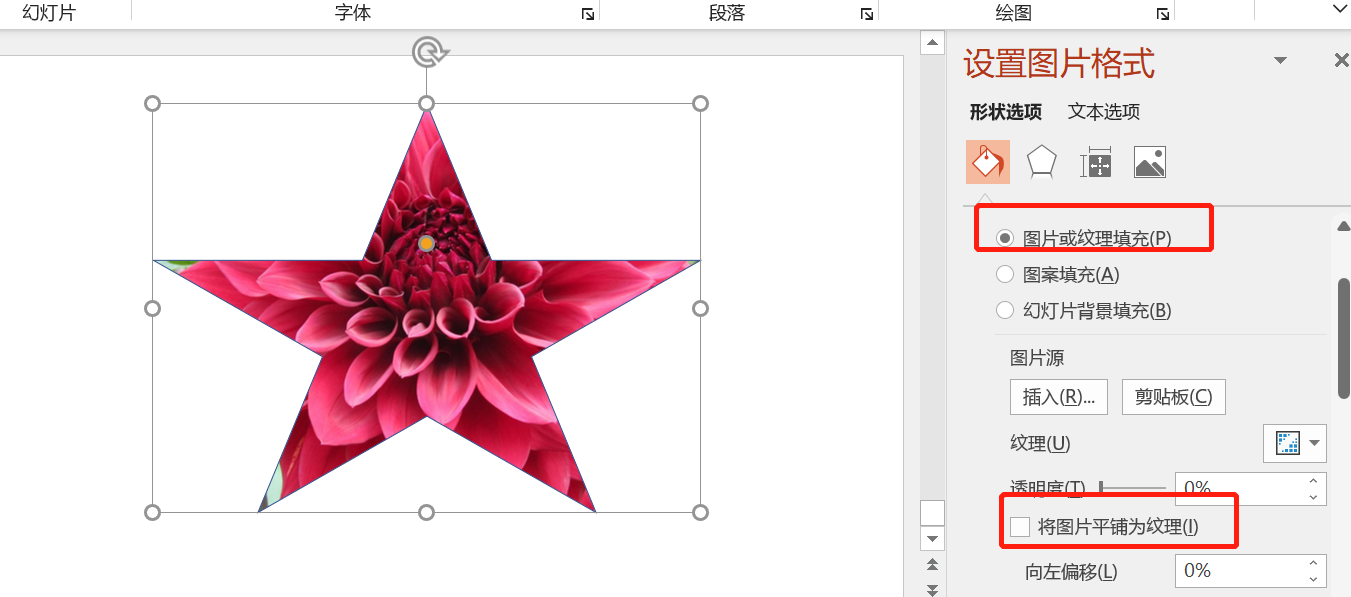This screenshot has height=597, width=1351.
Task: Open the 绘图 dialog launcher
Action: (1163, 14)
